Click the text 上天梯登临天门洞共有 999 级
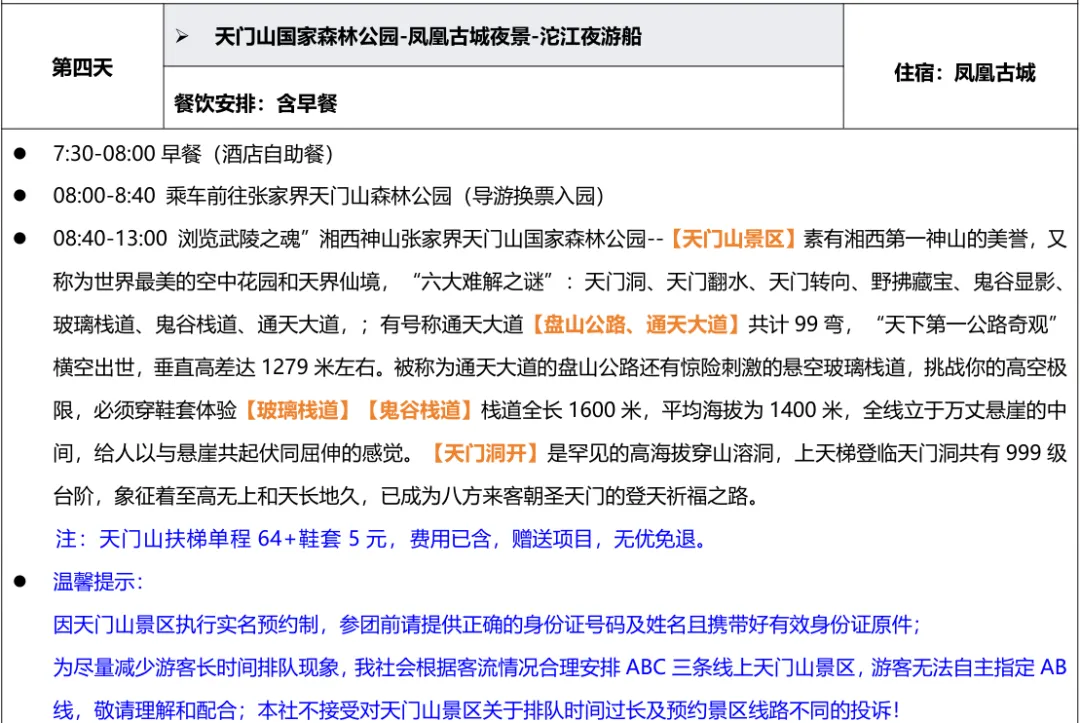 [x=931, y=453]
